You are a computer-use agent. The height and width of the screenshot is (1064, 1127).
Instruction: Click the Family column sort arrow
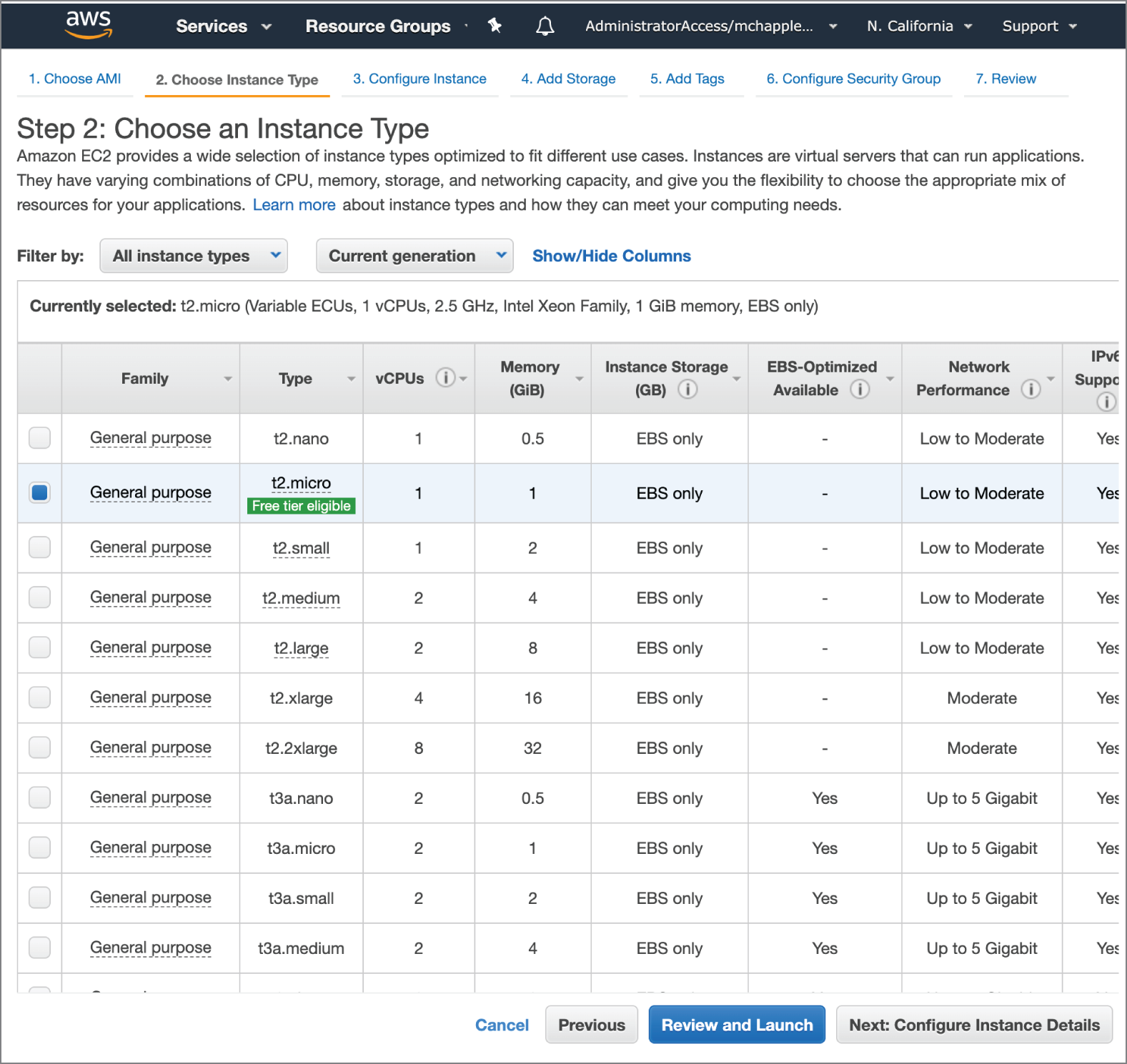pos(228,379)
